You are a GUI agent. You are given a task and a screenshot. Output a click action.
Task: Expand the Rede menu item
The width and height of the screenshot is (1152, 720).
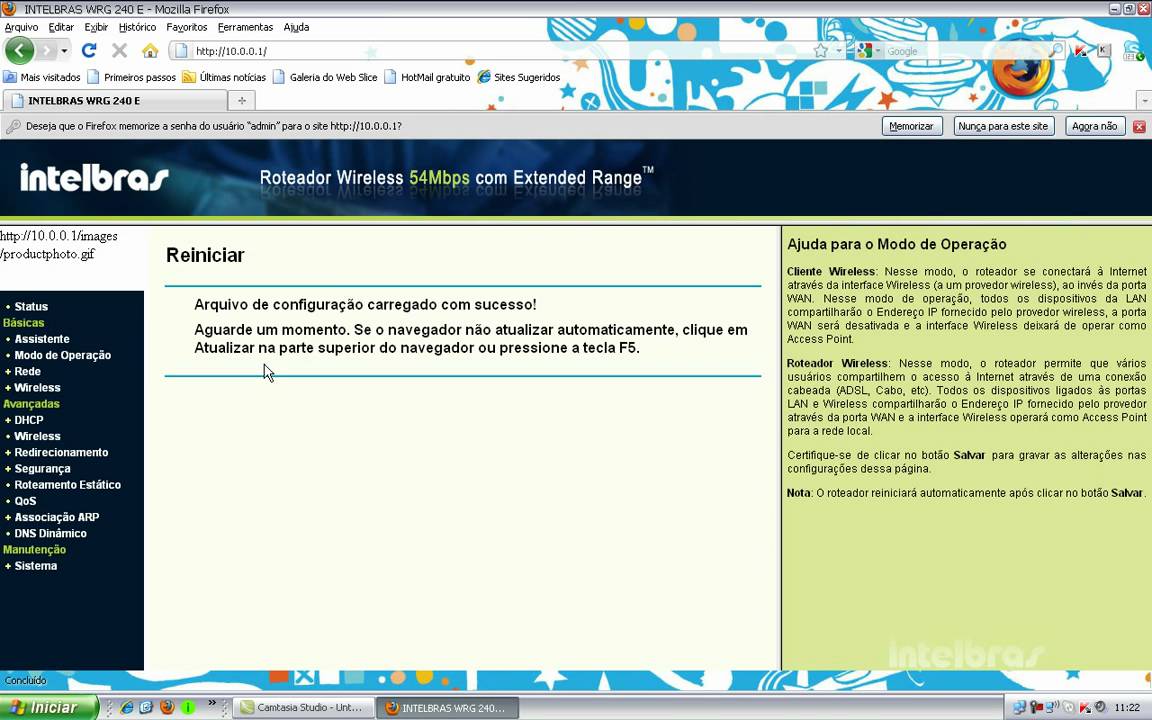pos(27,371)
